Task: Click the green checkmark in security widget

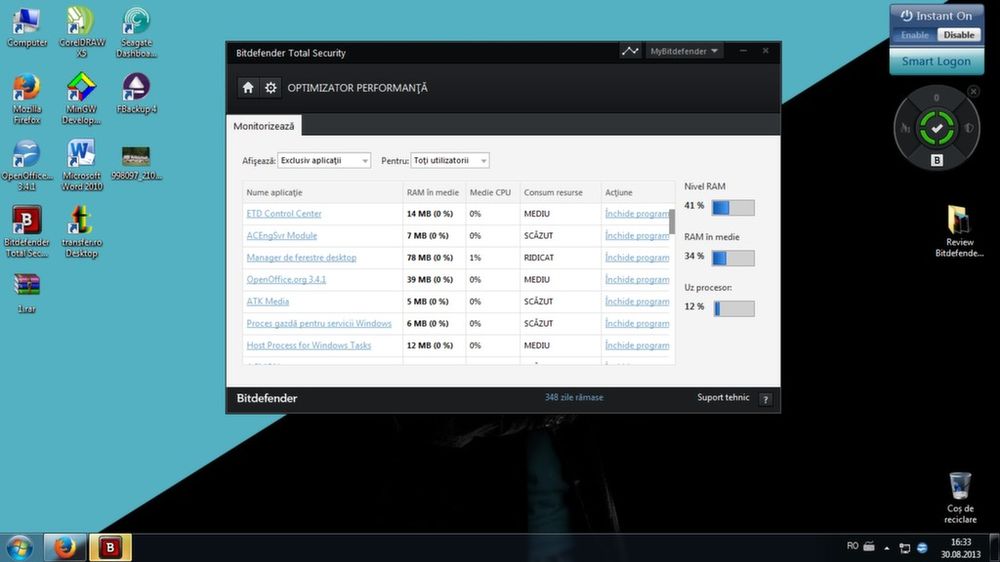Action: pyautogui.click(x=937, y=128)
